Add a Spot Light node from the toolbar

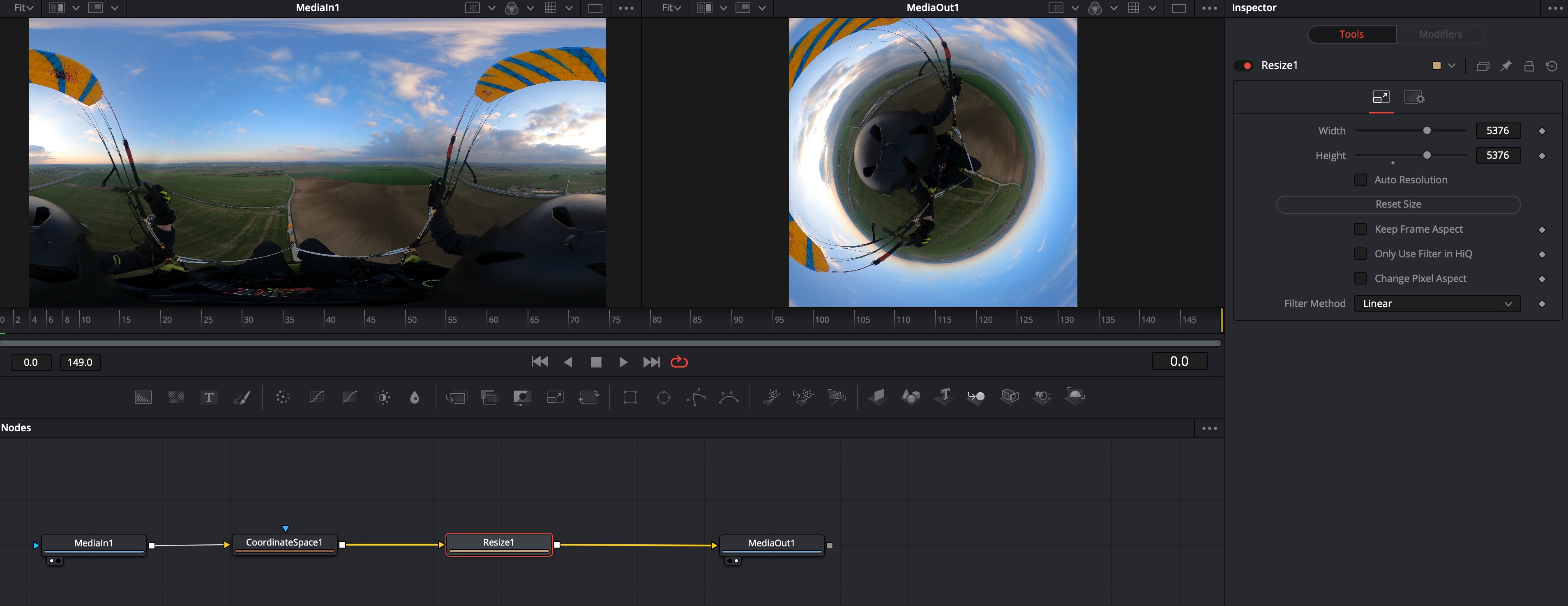(x=1043, y=397)
